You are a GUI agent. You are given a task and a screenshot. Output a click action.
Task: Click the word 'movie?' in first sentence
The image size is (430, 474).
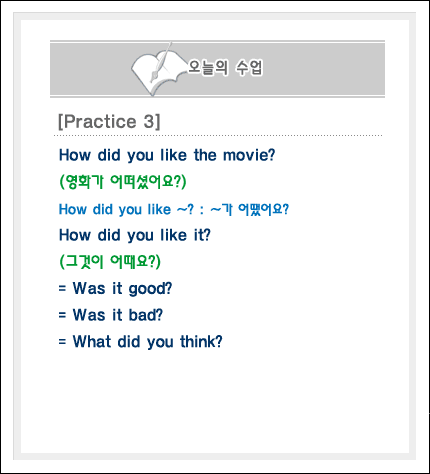249,155
